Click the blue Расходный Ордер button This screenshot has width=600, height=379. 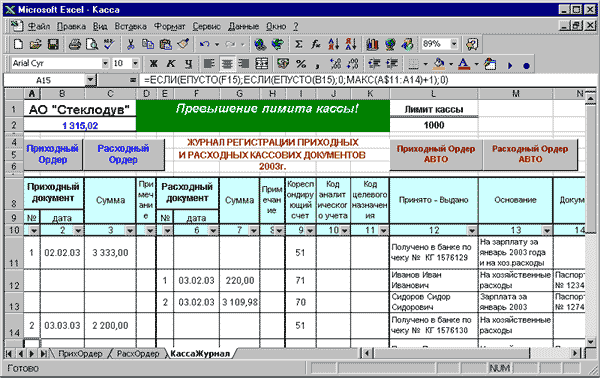[x=123, y=154]
